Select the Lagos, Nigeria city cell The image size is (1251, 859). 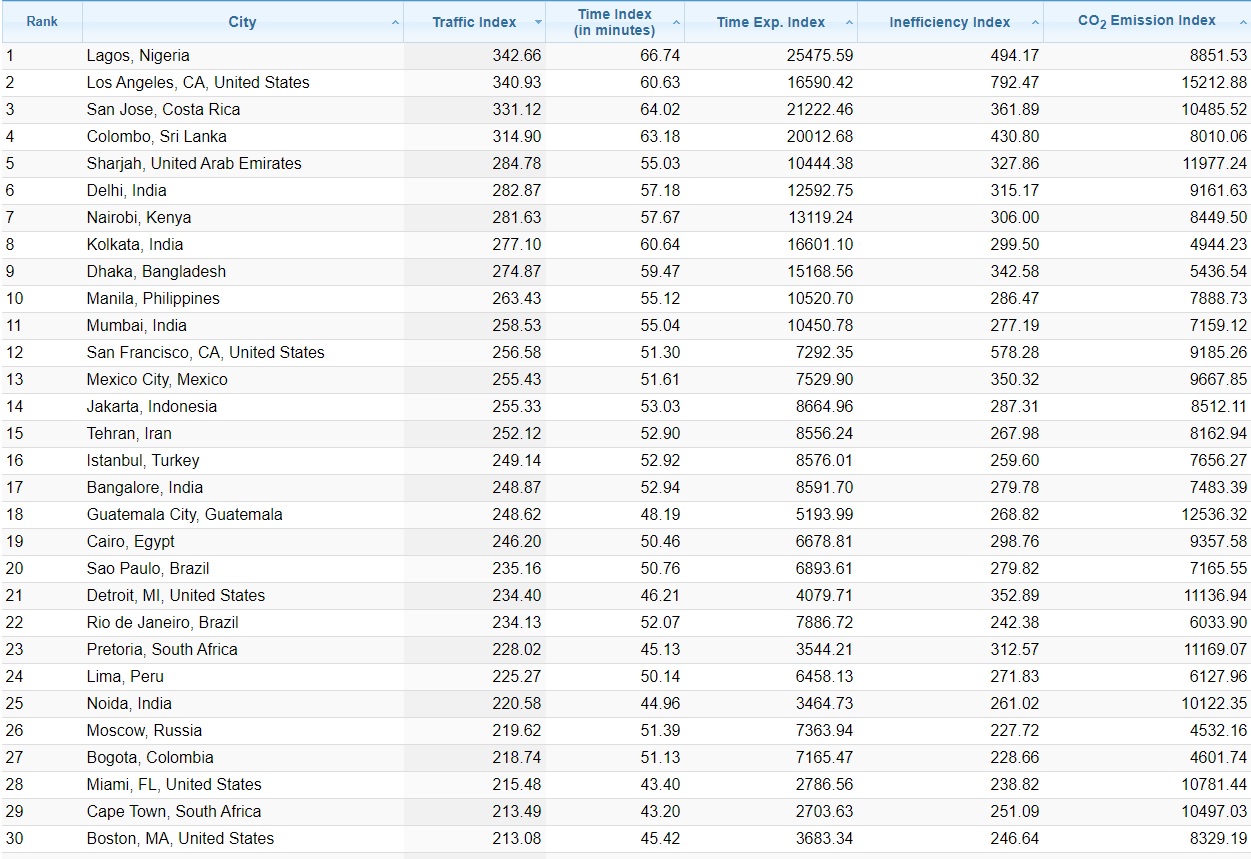coord(138,55)
